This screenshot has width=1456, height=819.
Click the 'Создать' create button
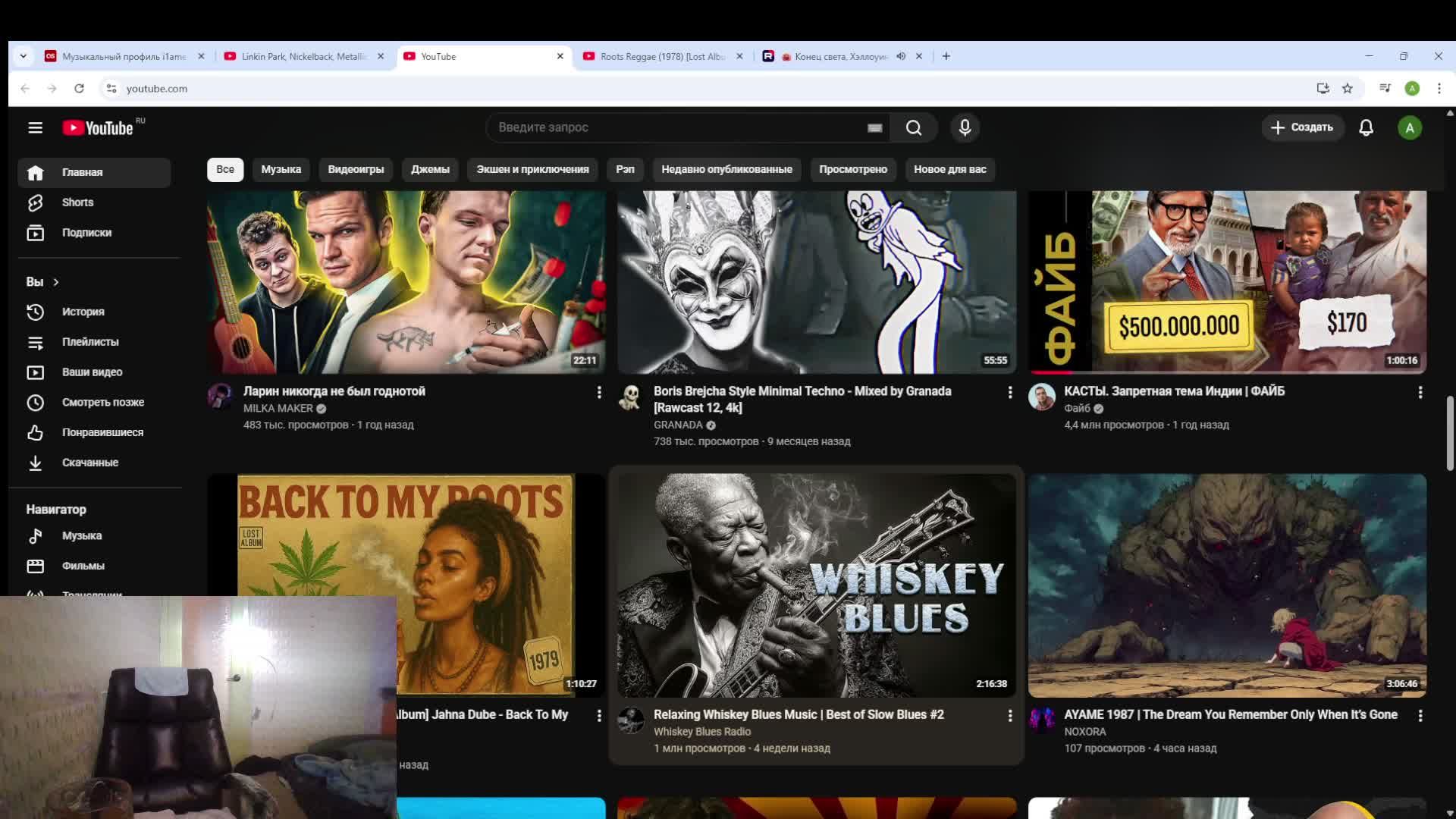(1302, 127)
